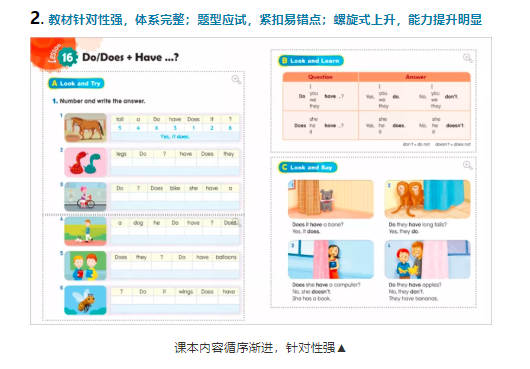The width and height of the screenshot is (530, 369).
Task: Click the dog with bone picture
Action: click(x=331, y=199)
